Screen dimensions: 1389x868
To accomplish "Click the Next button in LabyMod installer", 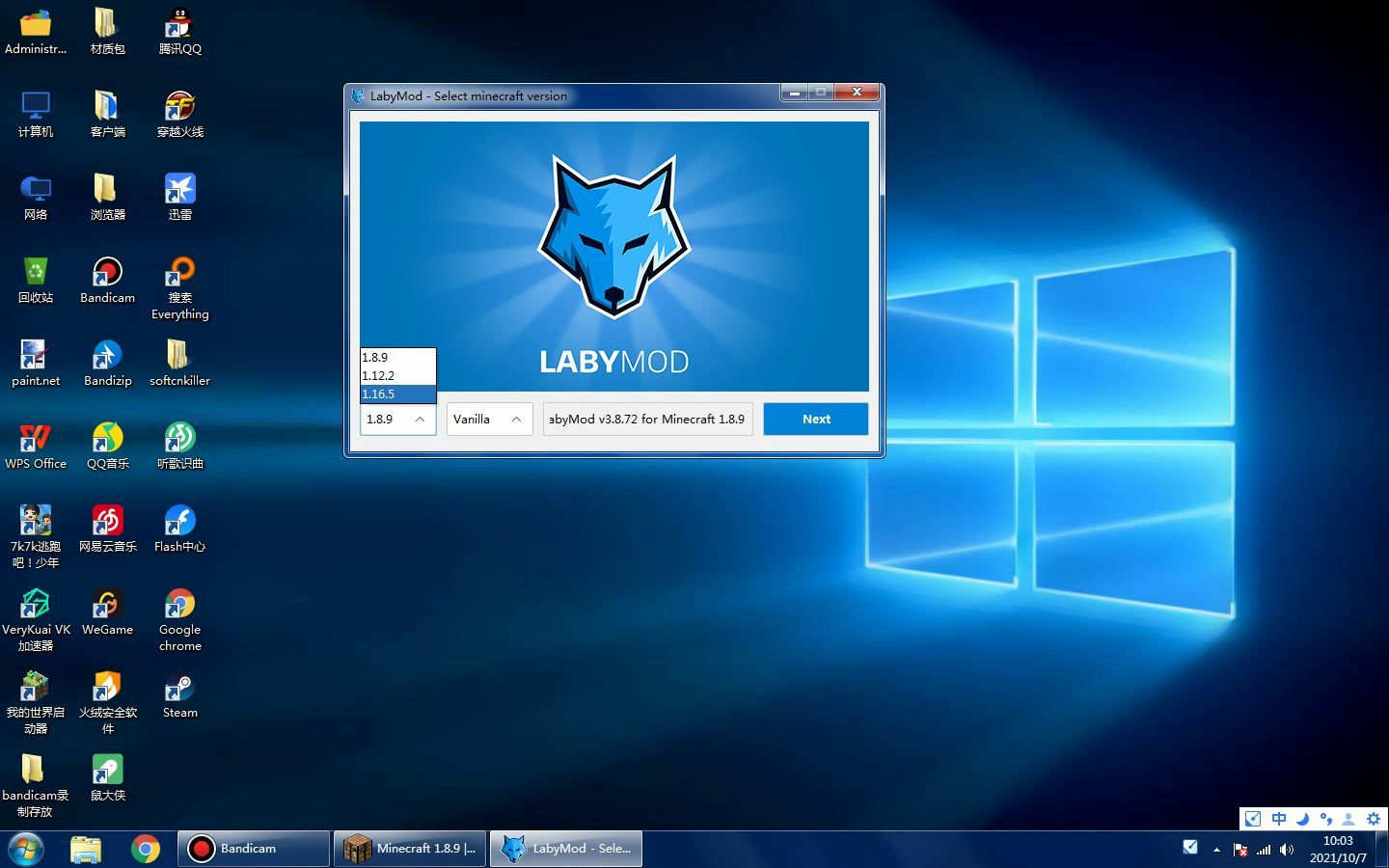I will point(816,419).
